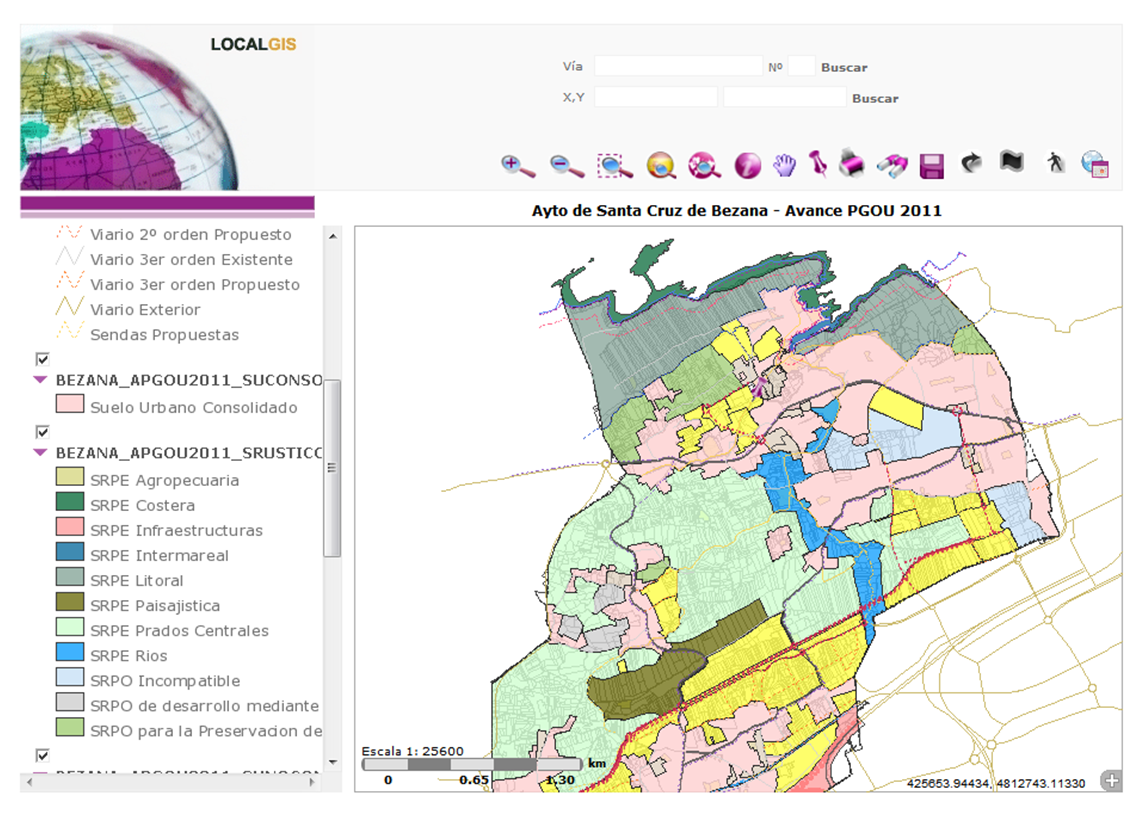
Task: Click the globe with calendar icon
Action: (1094, 164)
